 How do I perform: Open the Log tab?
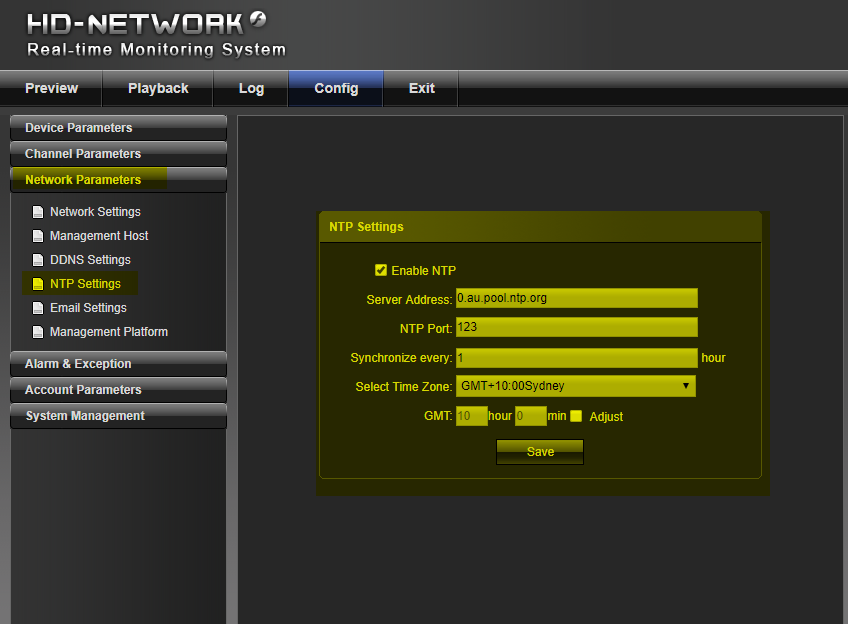coord(251,88)
